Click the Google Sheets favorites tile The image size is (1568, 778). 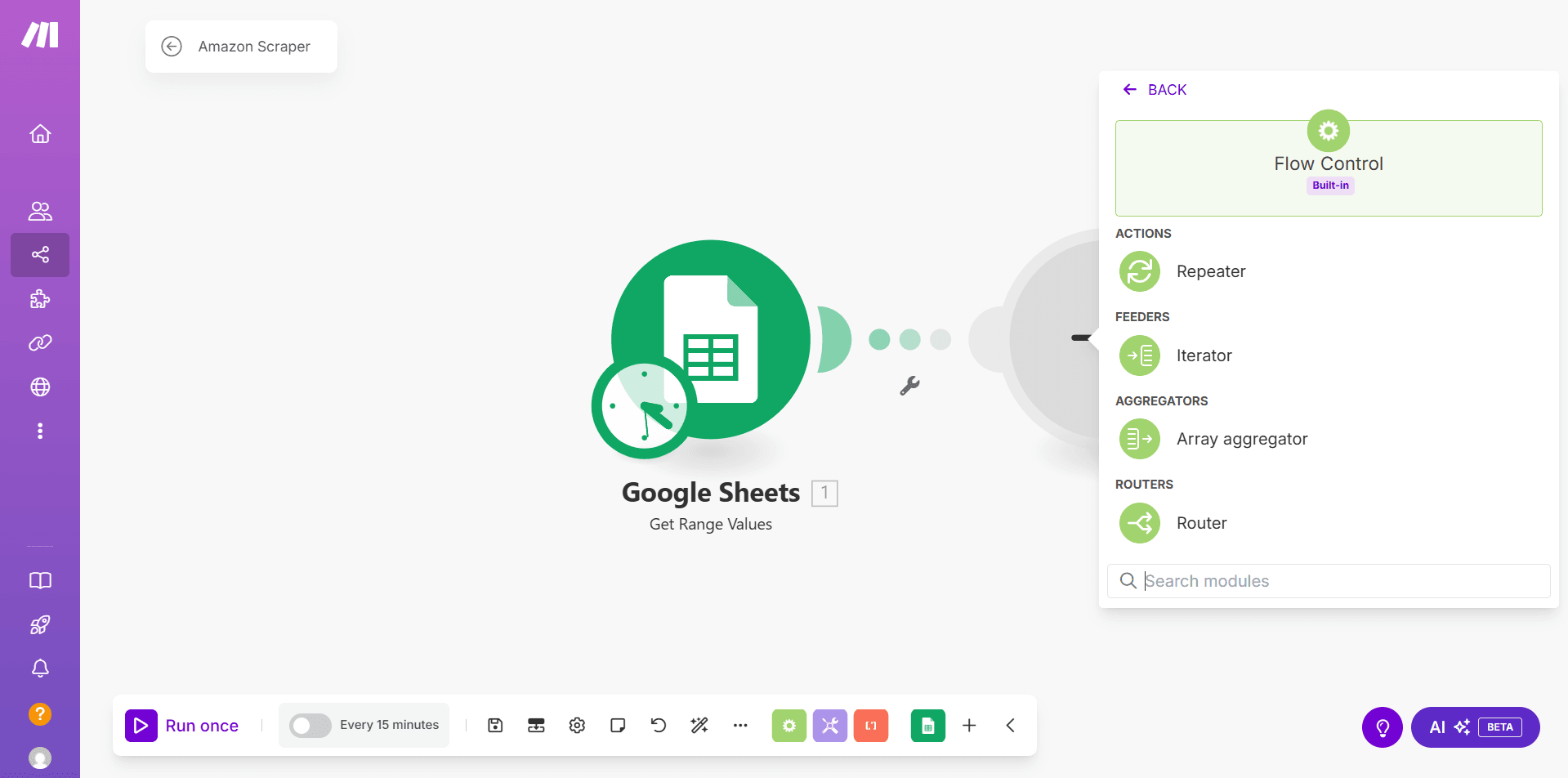pyautogui.click(x=928, y=726)
